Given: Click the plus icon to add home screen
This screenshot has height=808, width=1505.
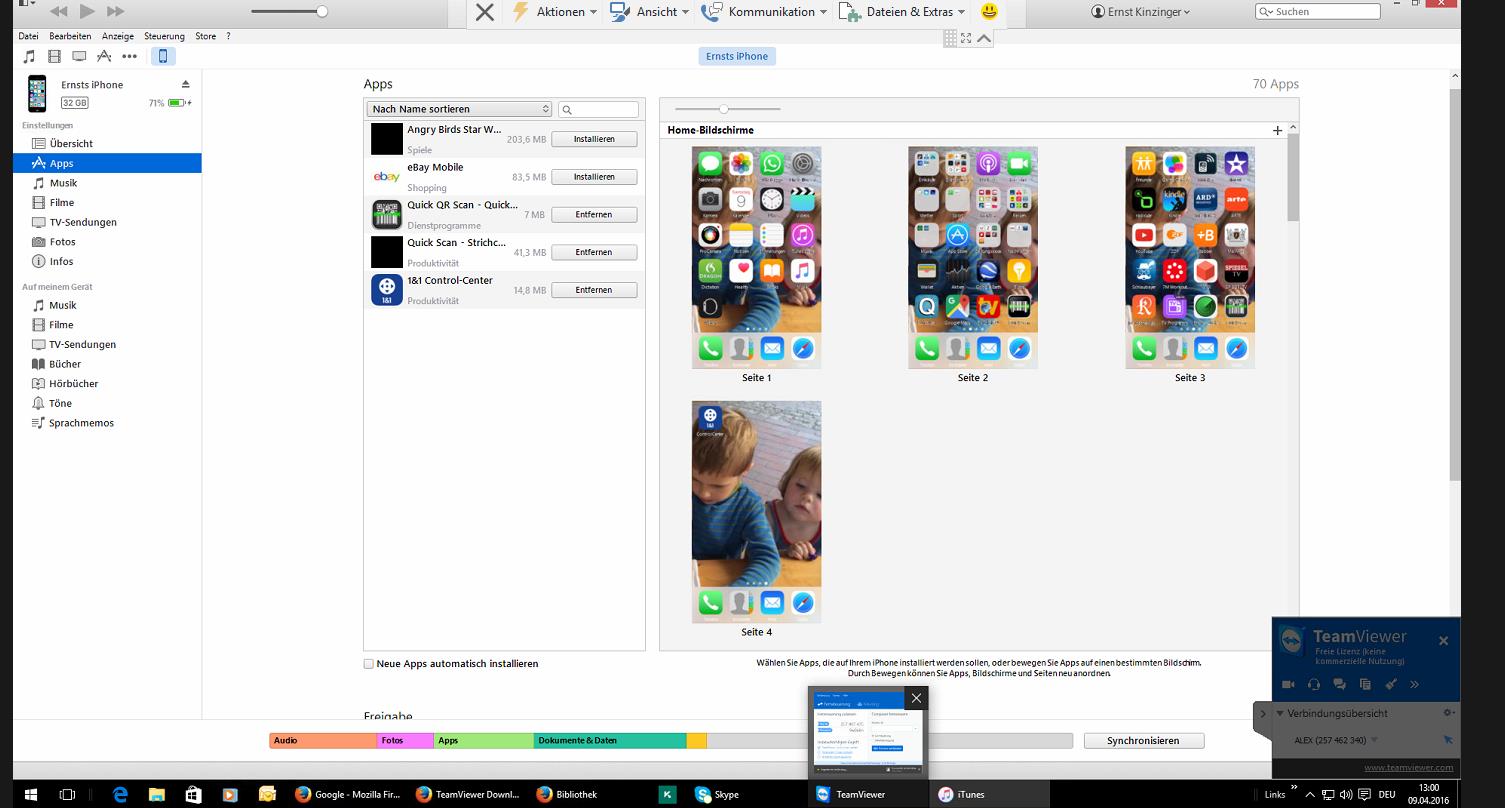Looking at the screenshot, I should click(x=1277, y=130).
